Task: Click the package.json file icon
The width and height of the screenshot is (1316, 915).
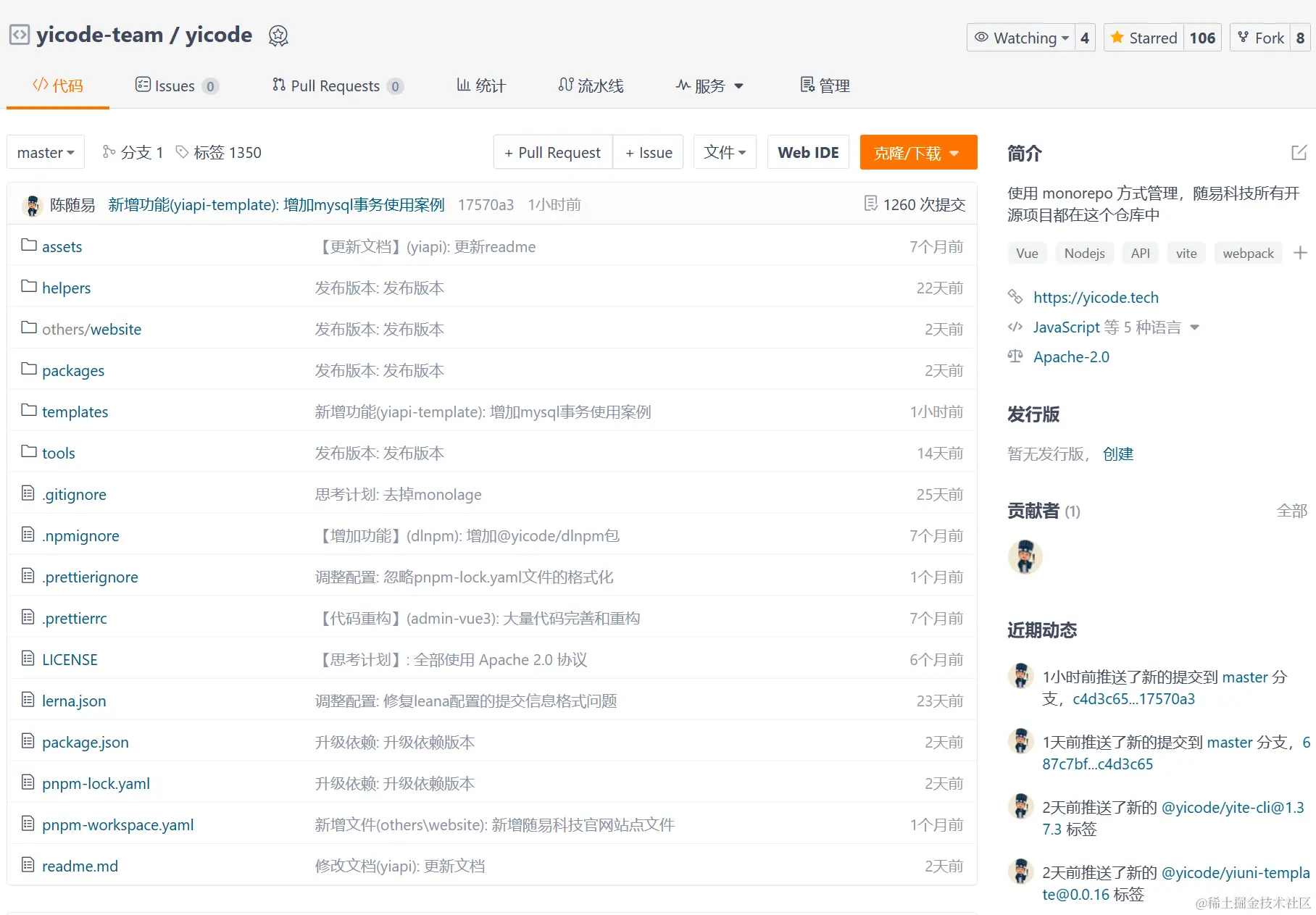Action: [28, 741]
